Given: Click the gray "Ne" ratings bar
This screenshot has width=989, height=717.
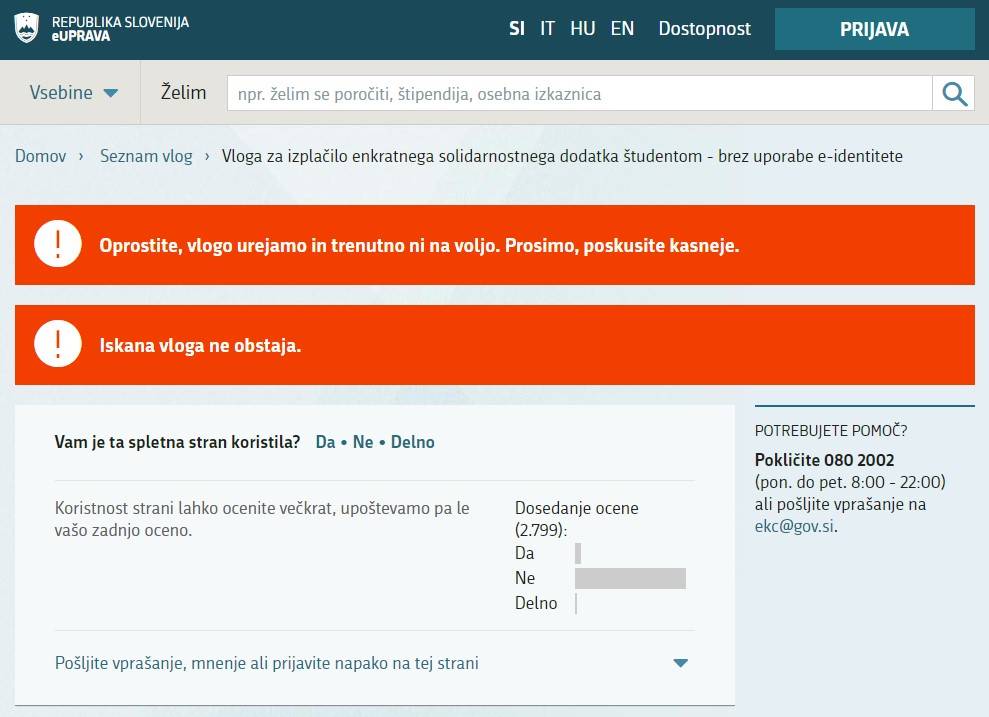Looking at the screenshot, I should [630, 578].
